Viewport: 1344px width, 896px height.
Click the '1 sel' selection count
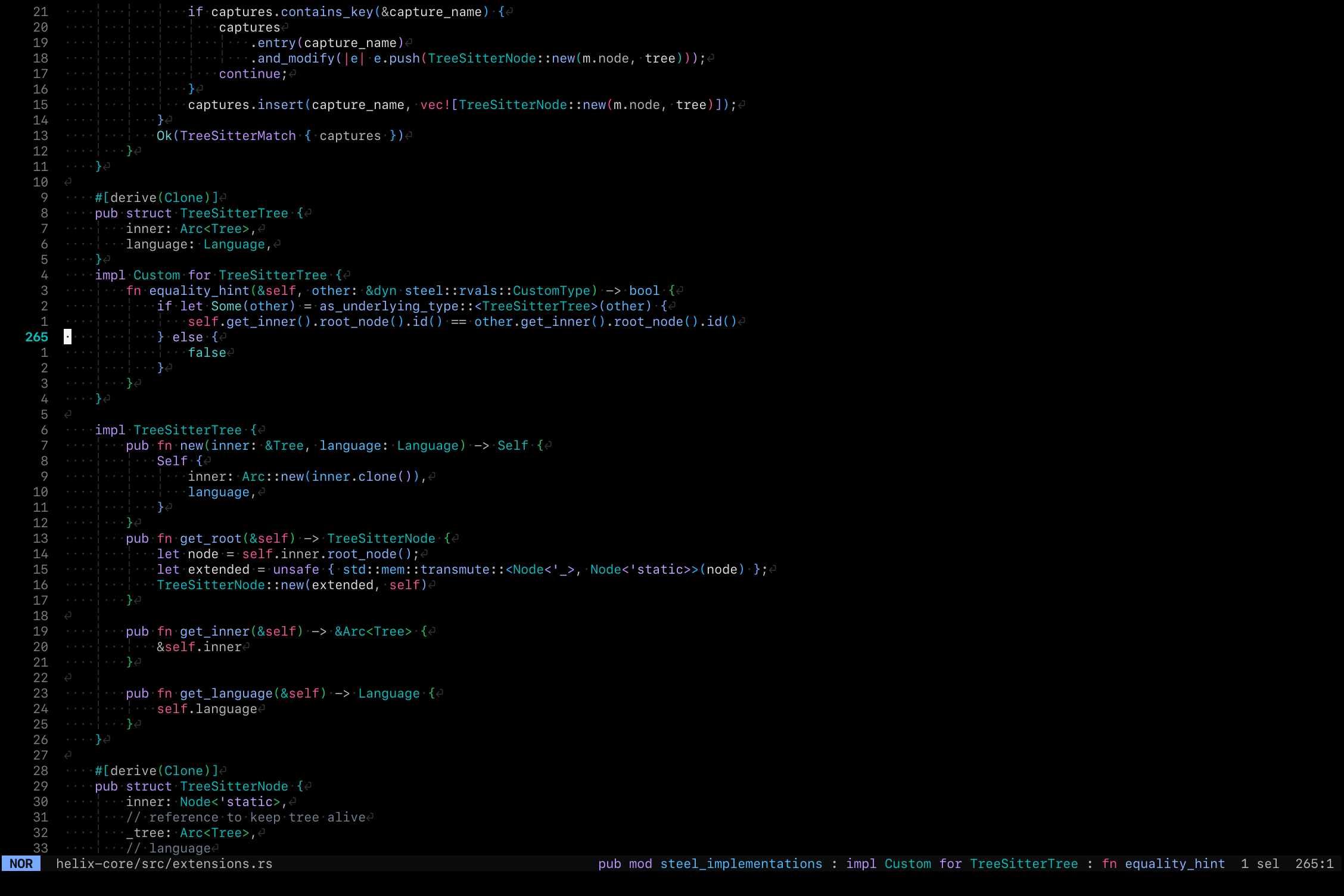coord(1260,863)
